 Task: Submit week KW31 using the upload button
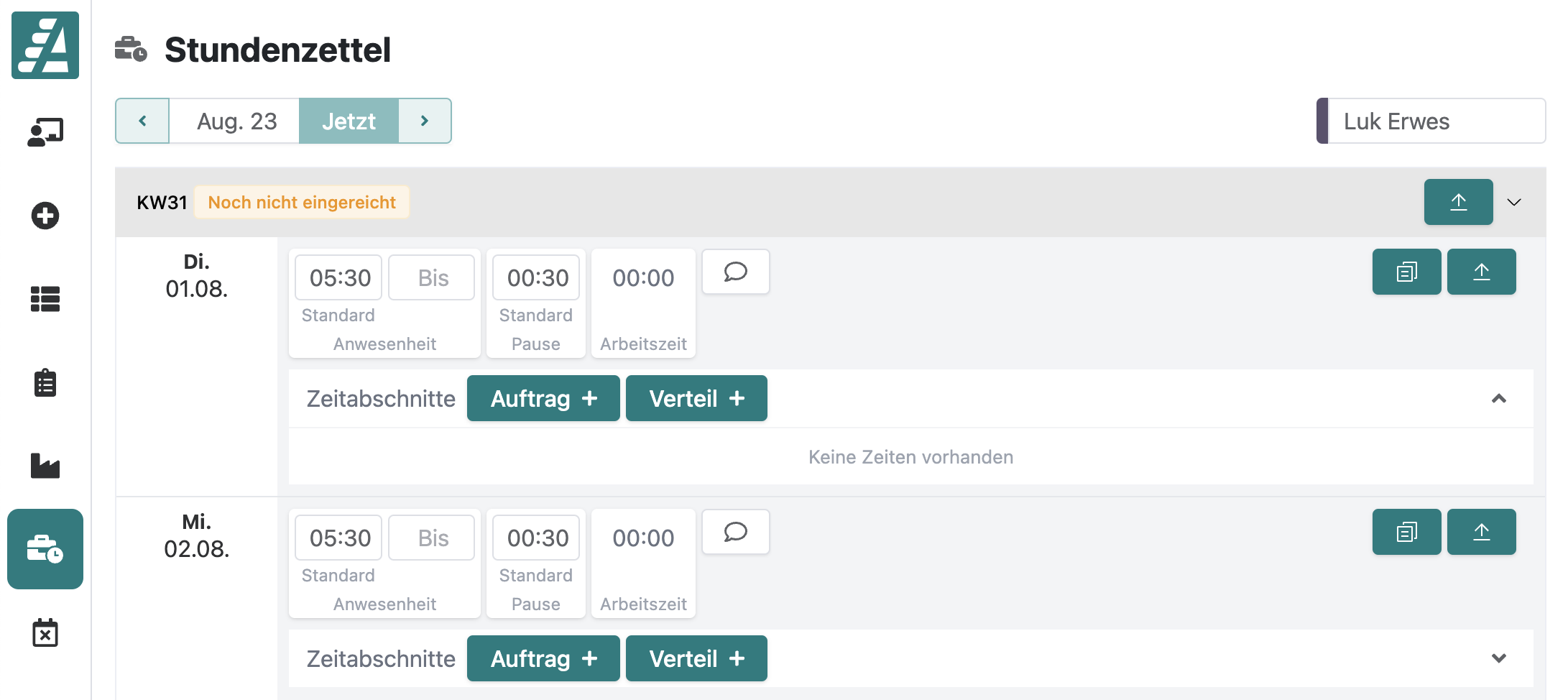coord(1458,202)
